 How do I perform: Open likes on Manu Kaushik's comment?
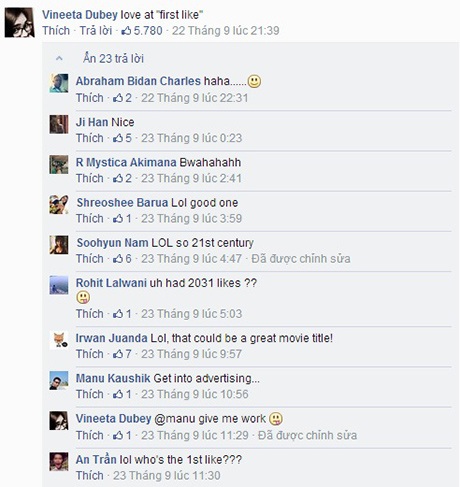(122, 394)
